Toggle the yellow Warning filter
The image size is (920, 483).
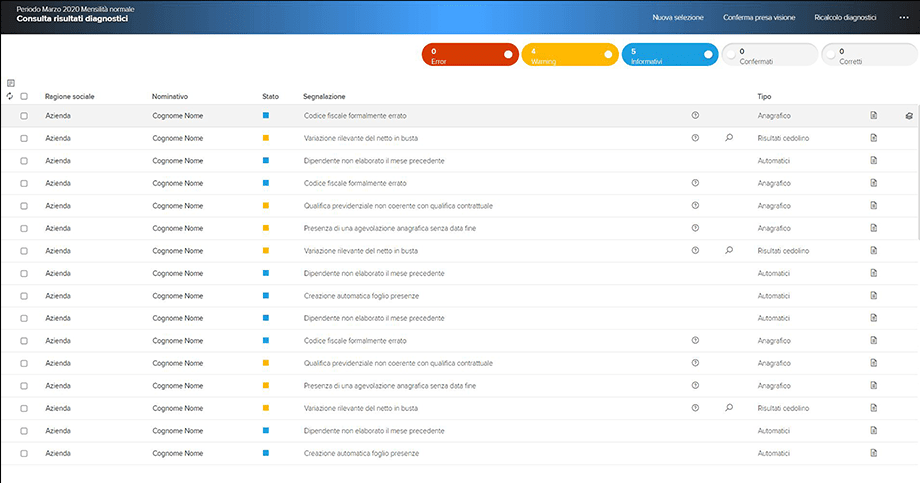[570, 55]
